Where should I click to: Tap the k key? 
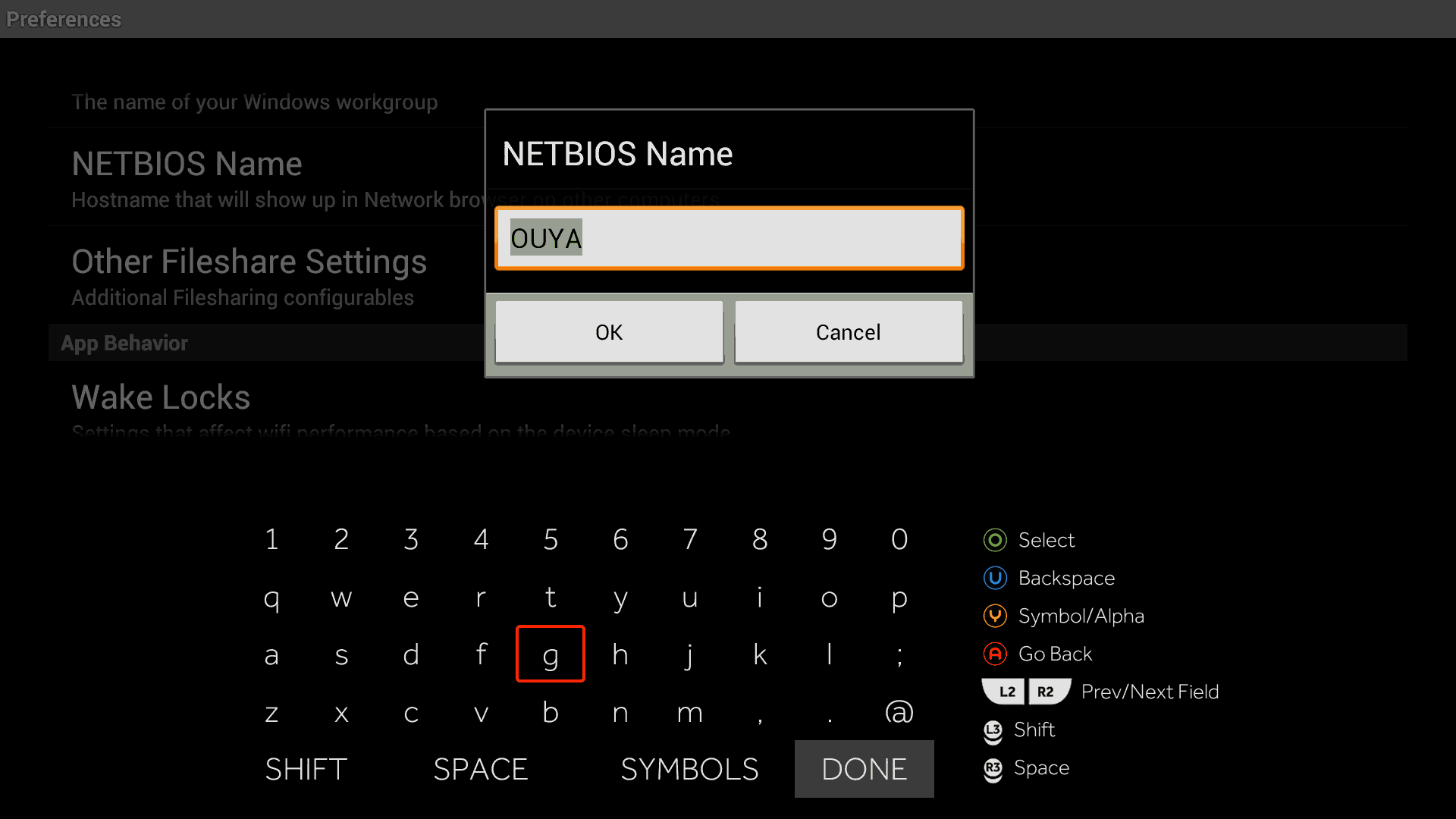coord(760,654)
